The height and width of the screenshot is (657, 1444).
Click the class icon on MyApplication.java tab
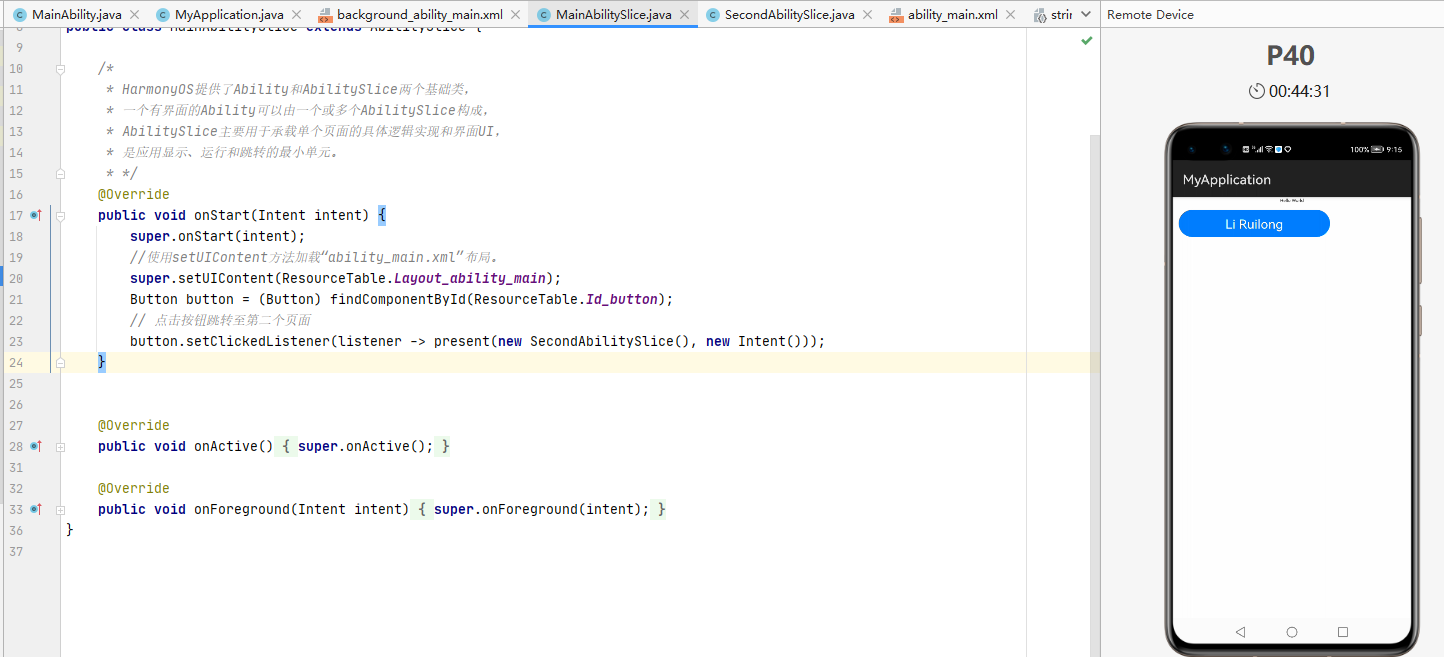pos(163,15)
